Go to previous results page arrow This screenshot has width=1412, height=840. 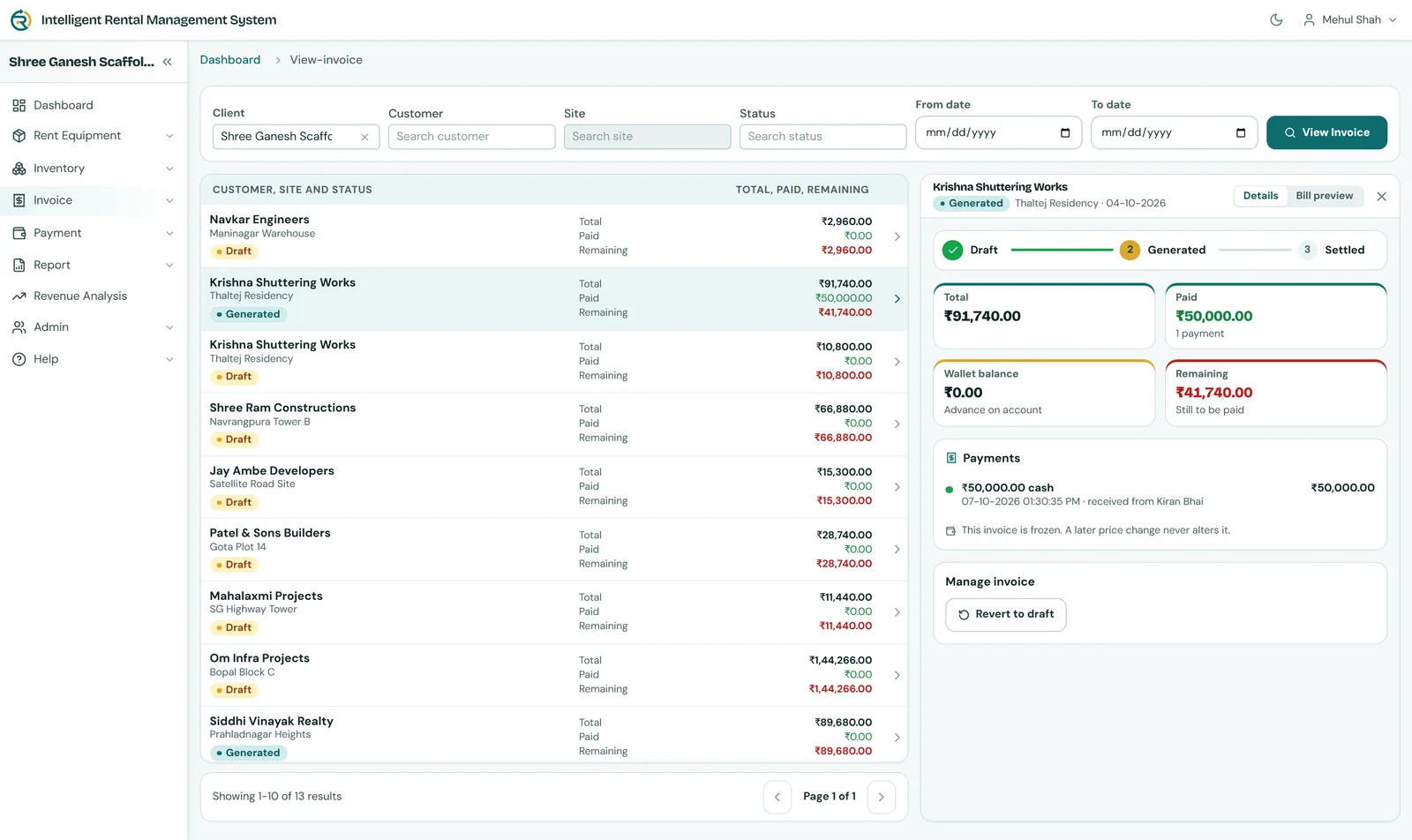(x=777, y=797)
